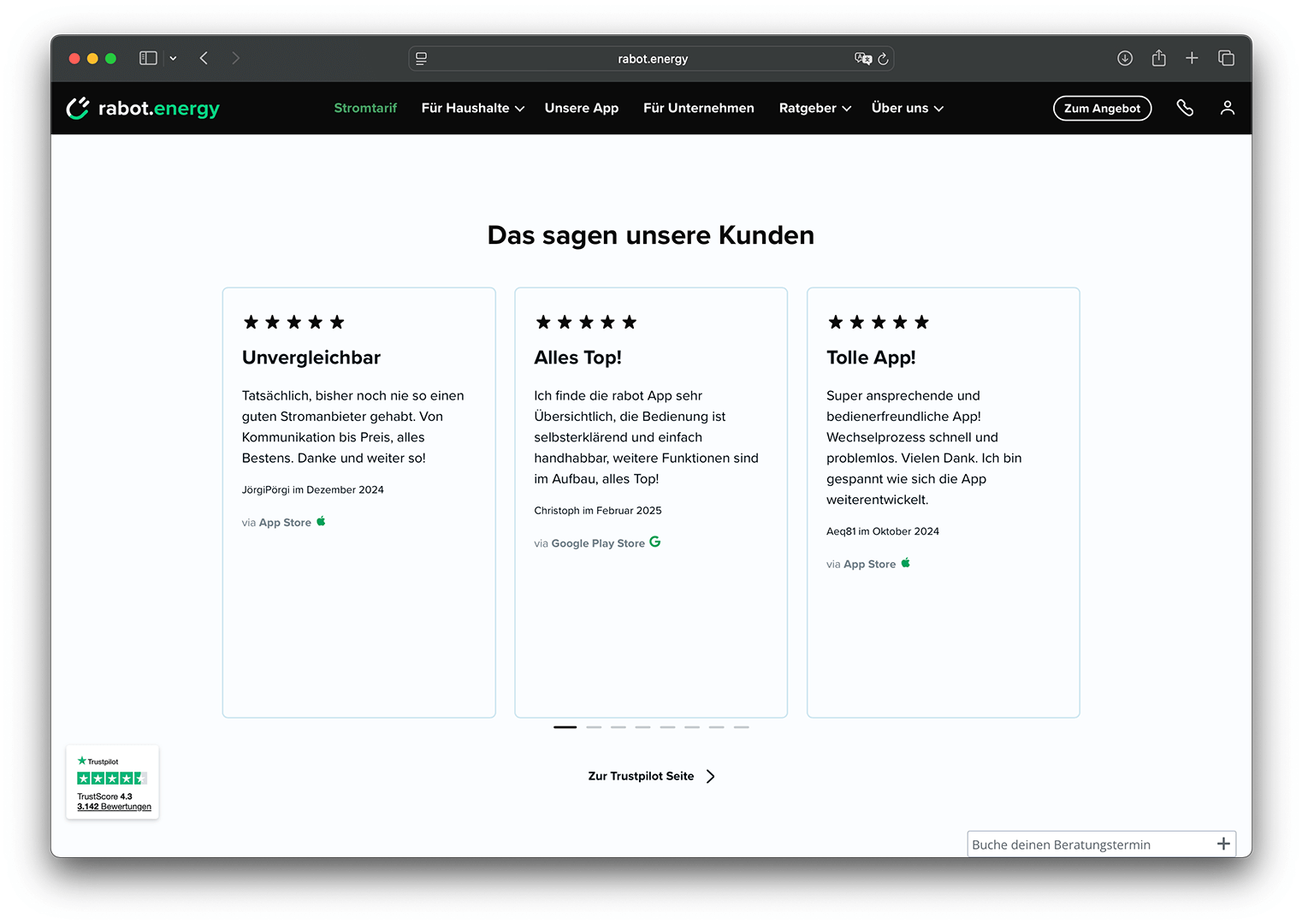Click the share icon in the browser toolbar
Viewport: 1302px width, 924px height.
[x=1158, y=57]
